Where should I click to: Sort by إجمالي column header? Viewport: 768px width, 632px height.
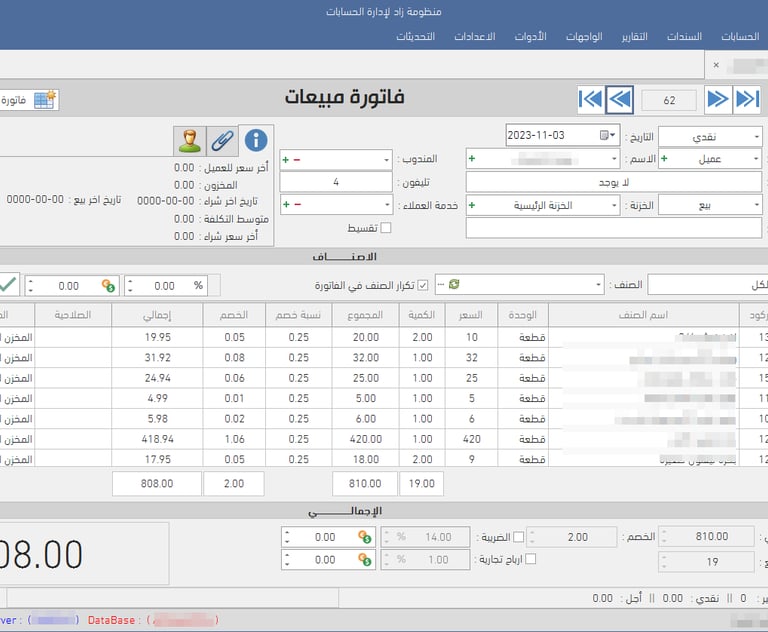[157, 315]
